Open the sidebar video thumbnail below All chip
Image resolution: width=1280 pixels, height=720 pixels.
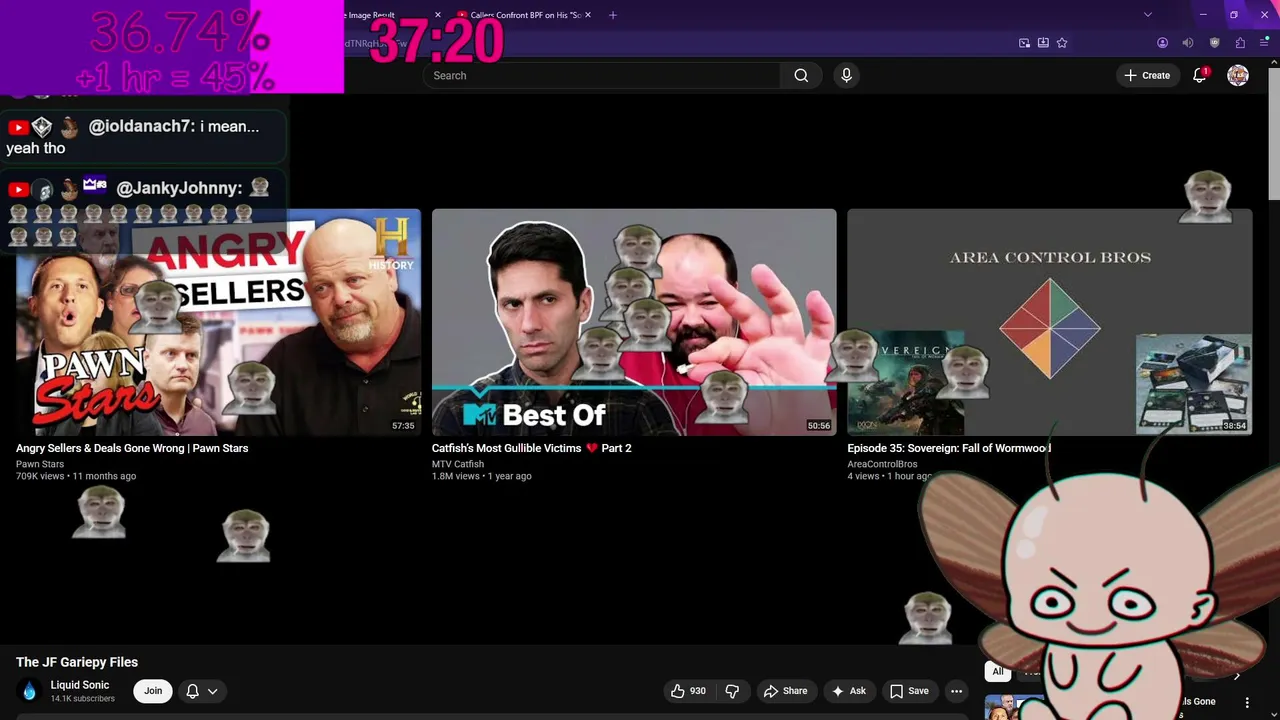pos(1014,707)
